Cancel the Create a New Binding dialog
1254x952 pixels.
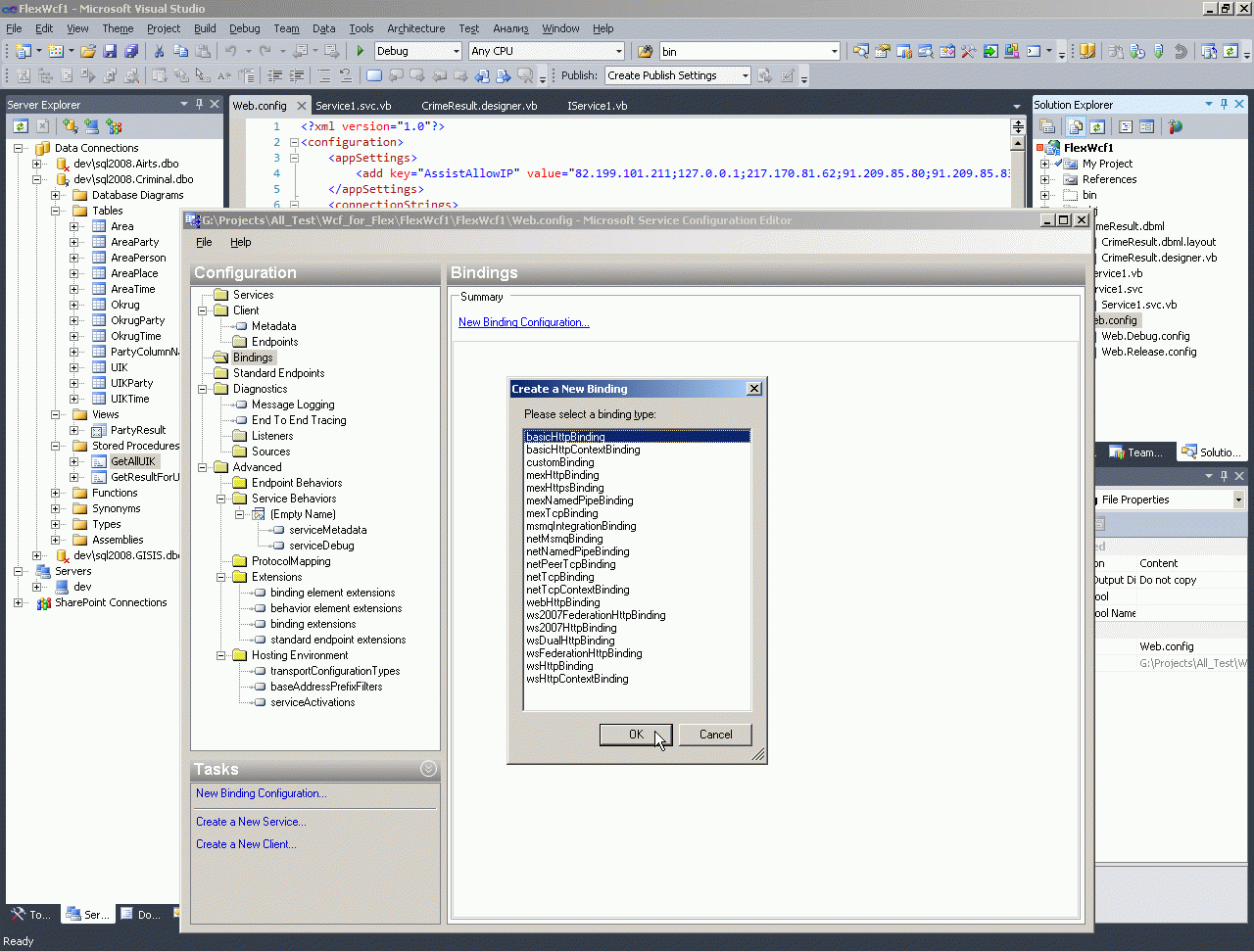click(715, 735)
